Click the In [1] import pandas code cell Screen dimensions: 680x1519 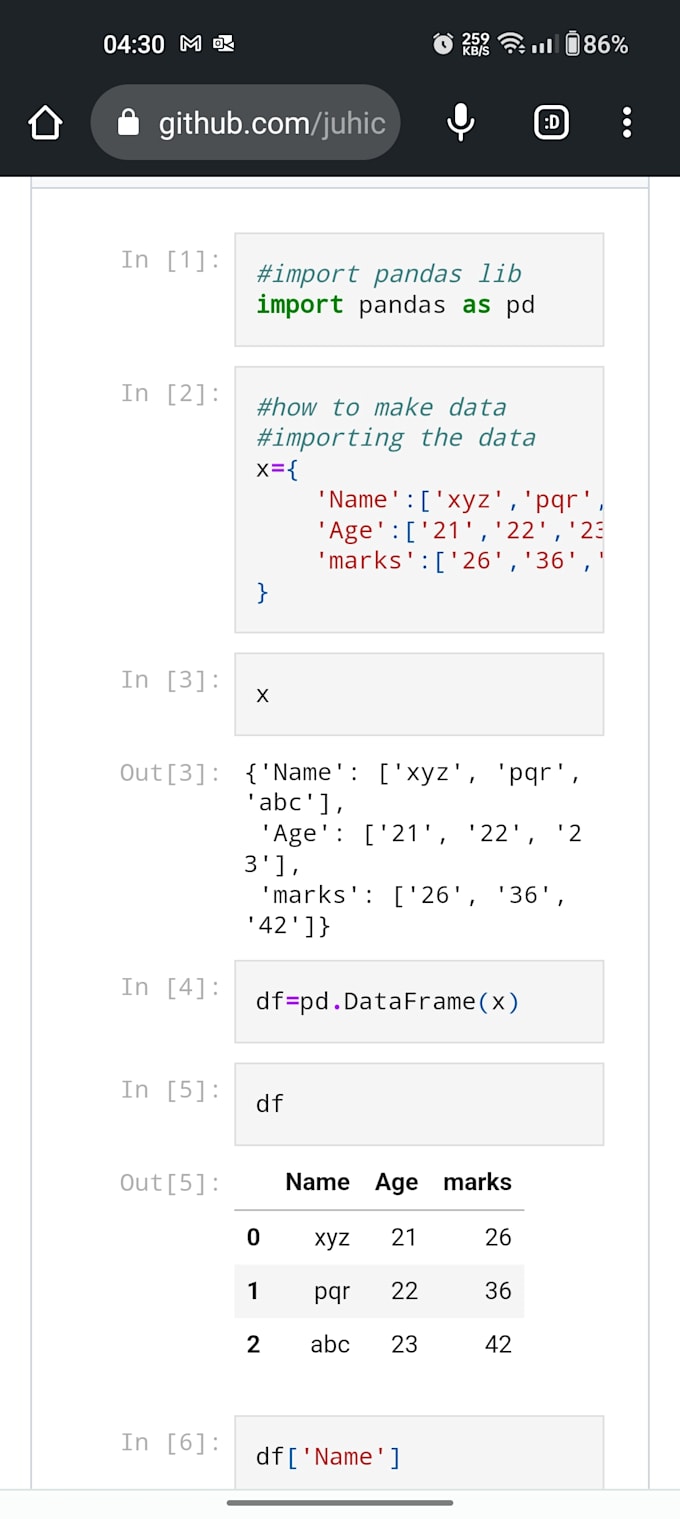(418, 289)
